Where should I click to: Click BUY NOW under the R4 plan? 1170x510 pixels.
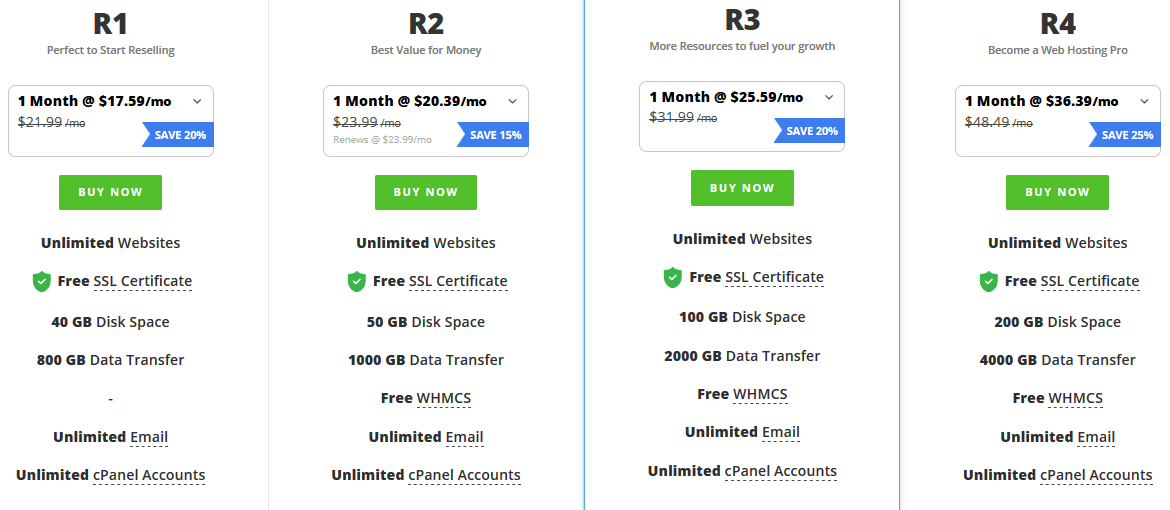click(1057, 193)
